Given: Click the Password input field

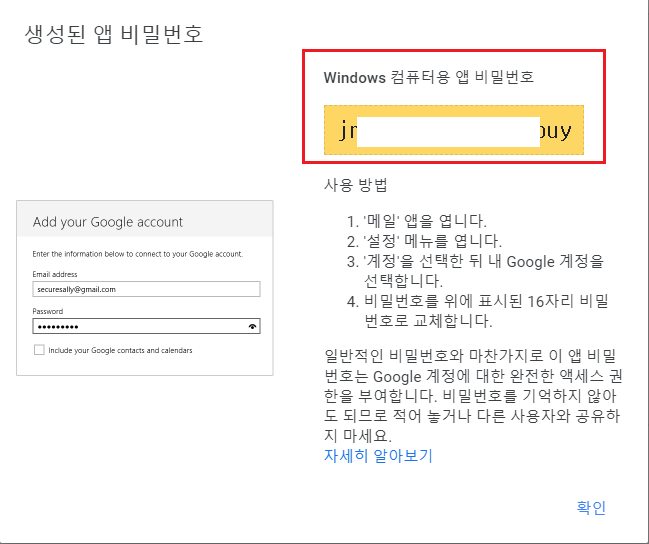Looking at the screenshot, I should pos(146,326).
